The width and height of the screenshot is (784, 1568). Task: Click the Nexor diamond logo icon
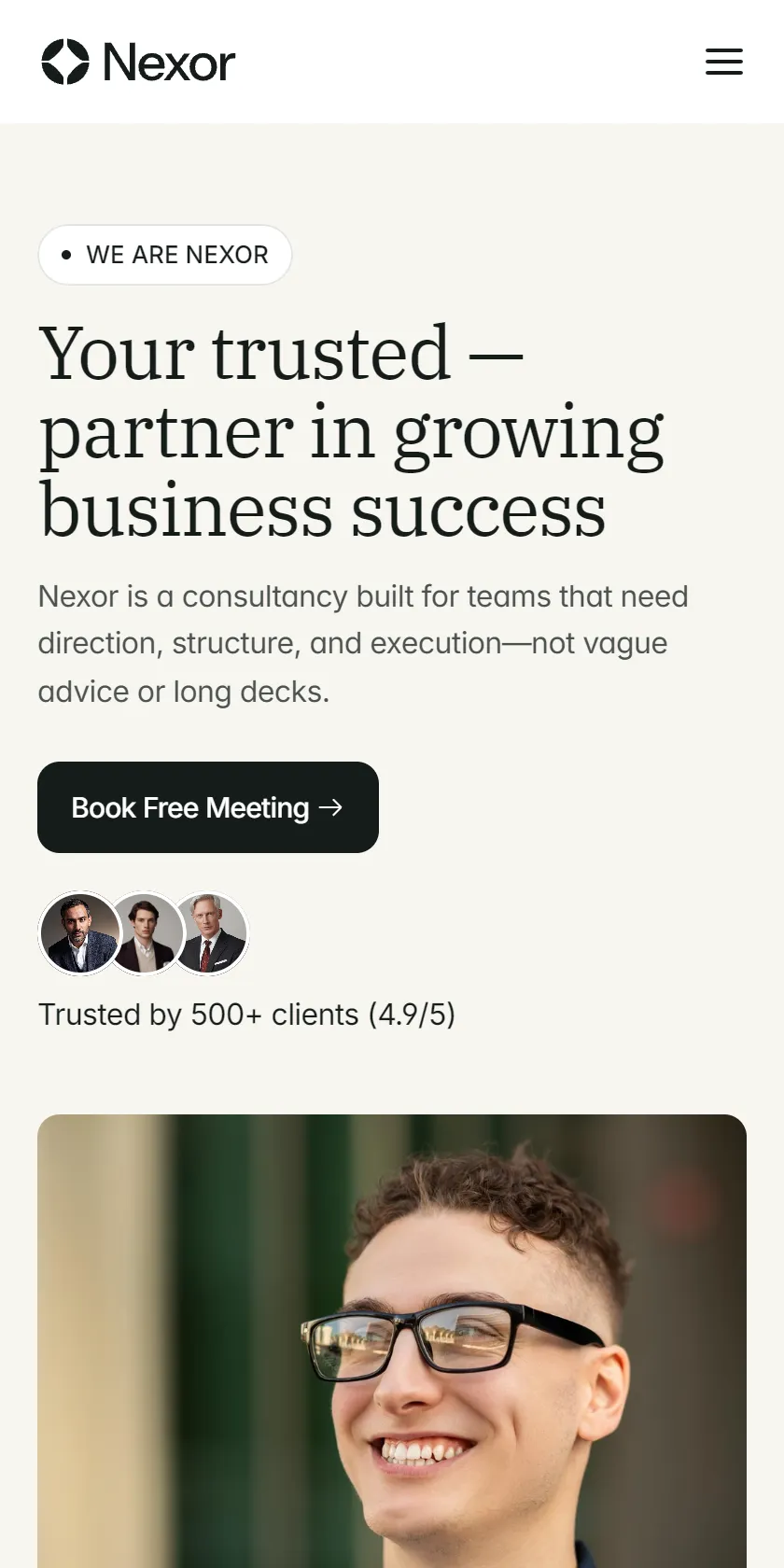click(65, 62)
